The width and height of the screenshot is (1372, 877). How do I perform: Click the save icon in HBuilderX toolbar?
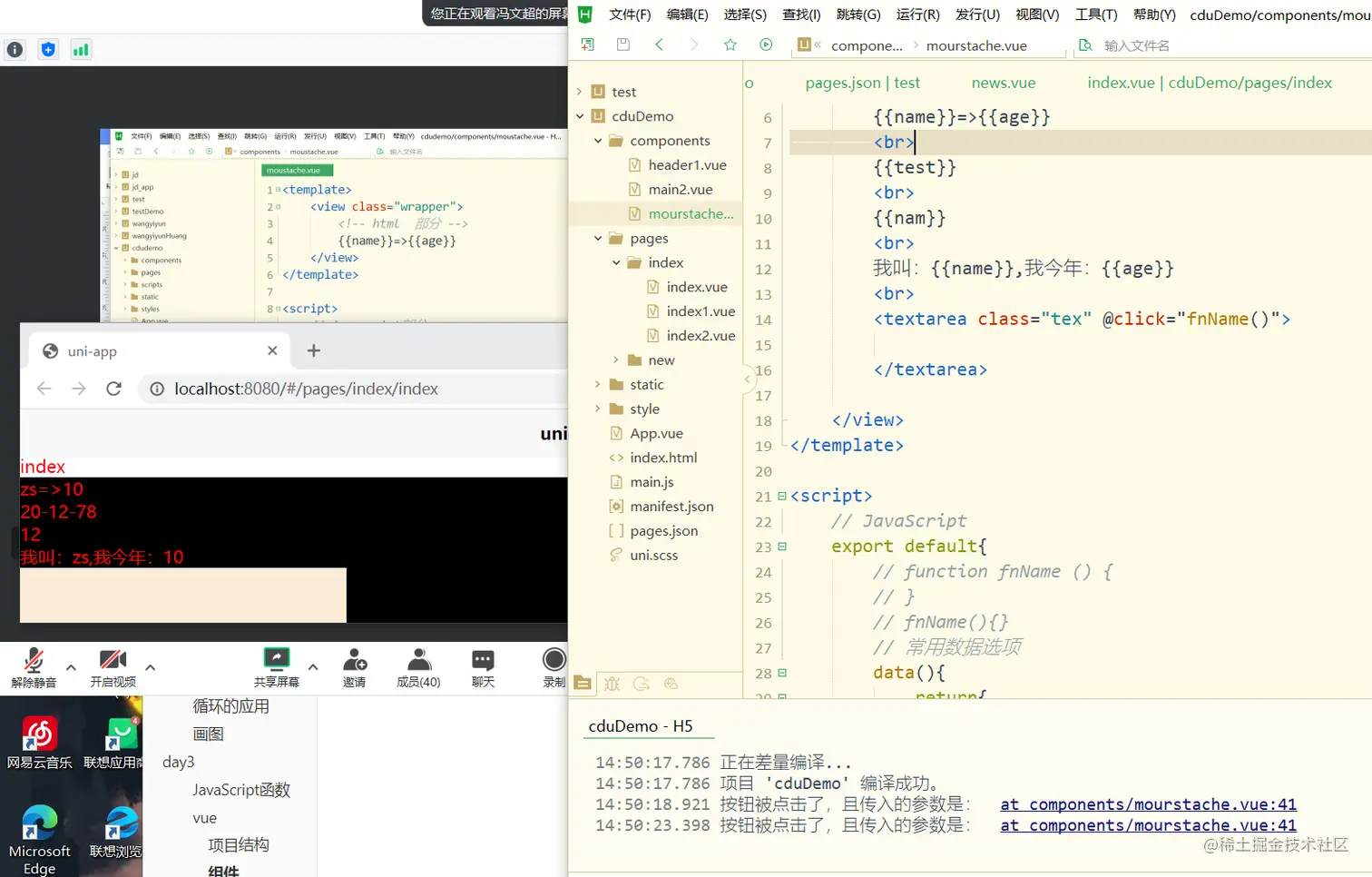[x=622, y=44]
